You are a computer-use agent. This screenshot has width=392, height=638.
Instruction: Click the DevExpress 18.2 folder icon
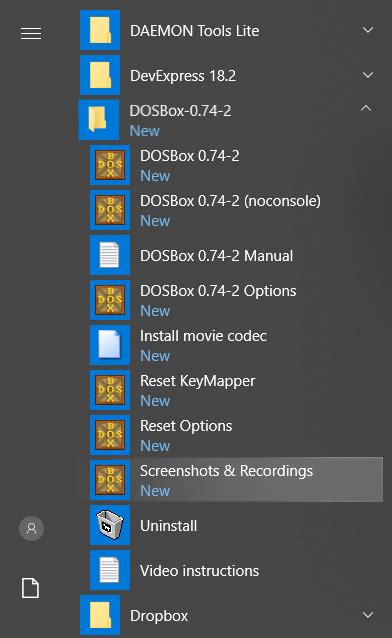click(x=100, y=75)
